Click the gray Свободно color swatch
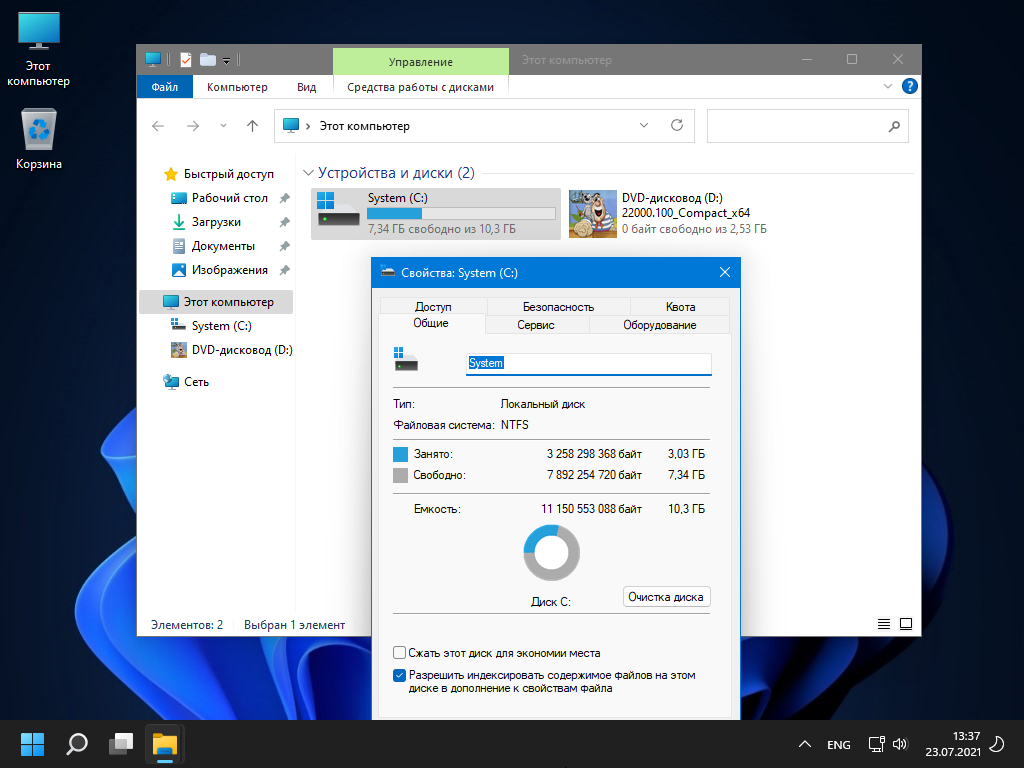This screenshot has height=768, width=1024. pyautogui.click(x=400, y=475)
